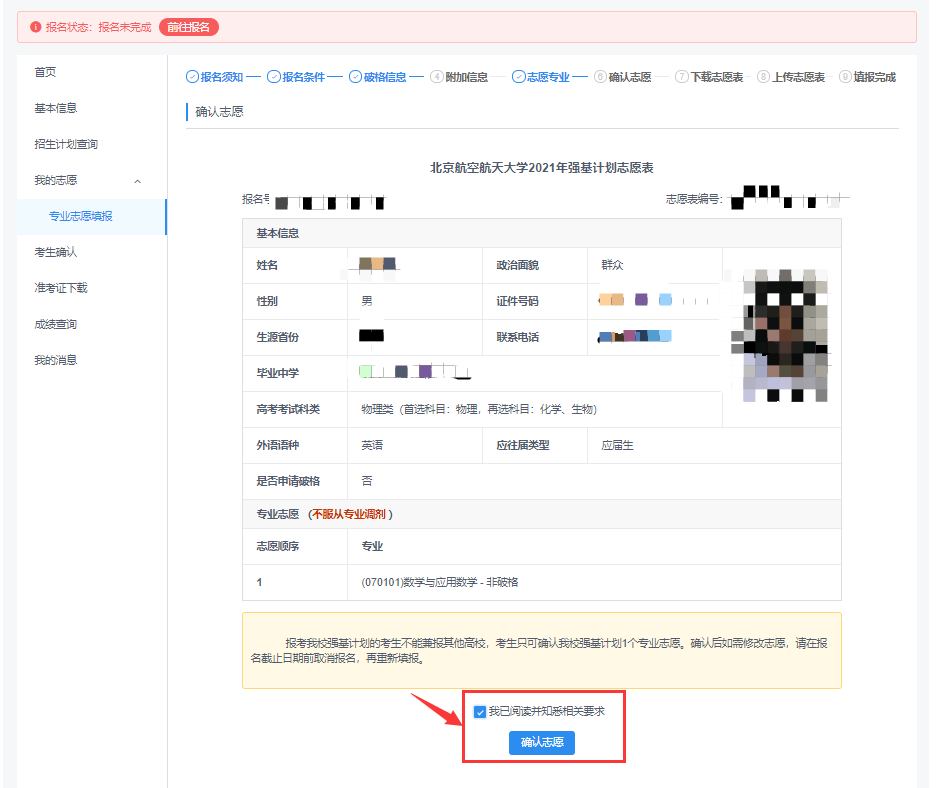
Task: Click step 9 填报完成 number icon
Action: point(845,77)
